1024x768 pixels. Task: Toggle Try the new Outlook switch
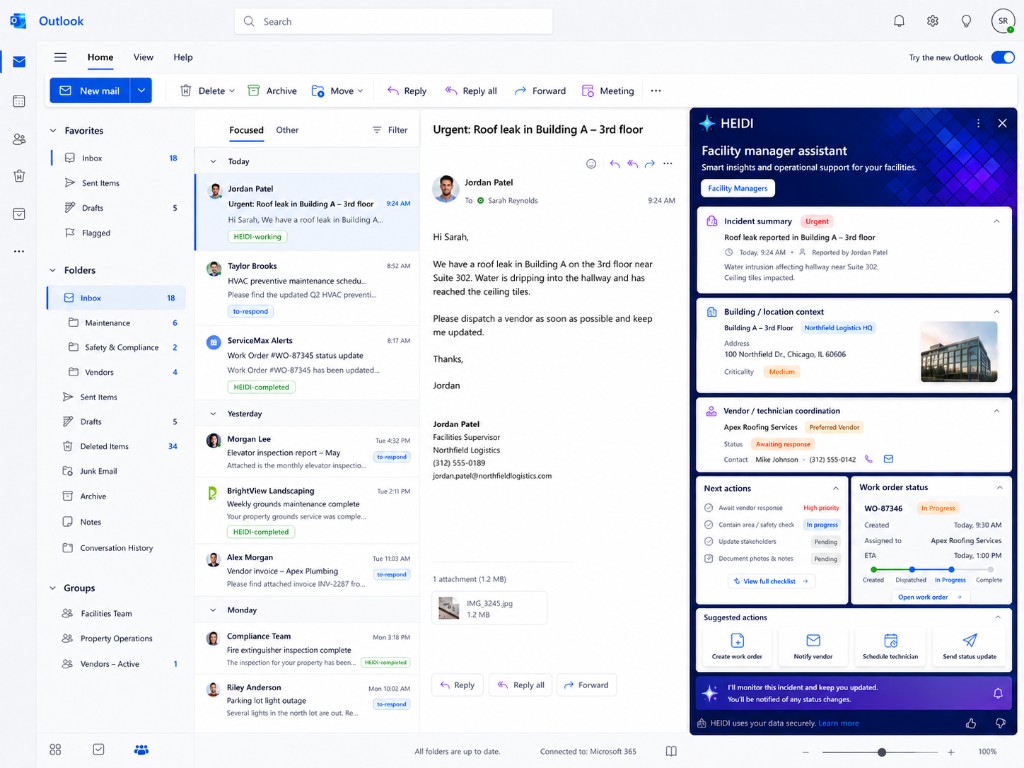point(1002,57)
